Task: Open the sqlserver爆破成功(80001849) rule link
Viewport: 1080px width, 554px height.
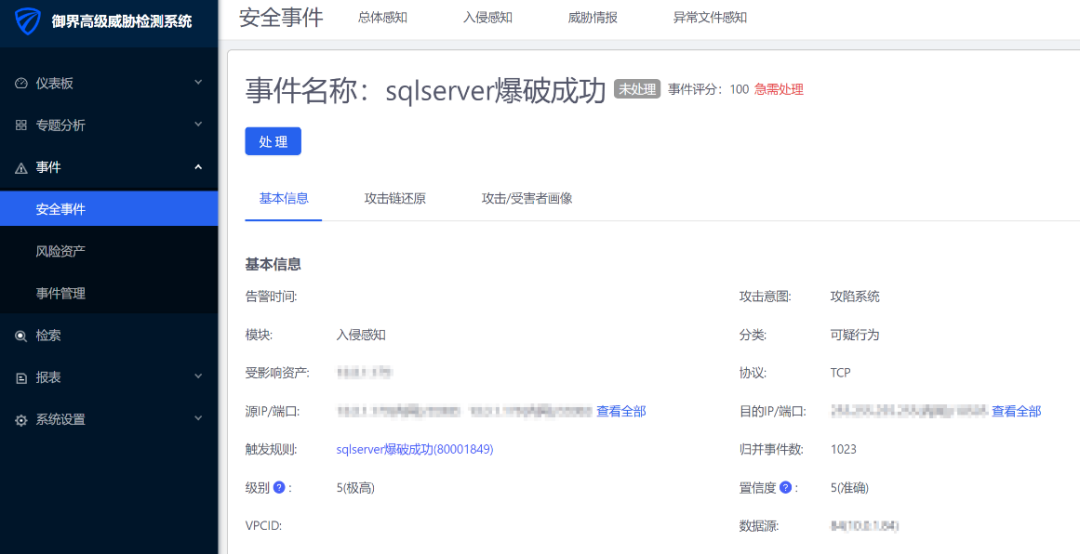Action: coord(414,450)
